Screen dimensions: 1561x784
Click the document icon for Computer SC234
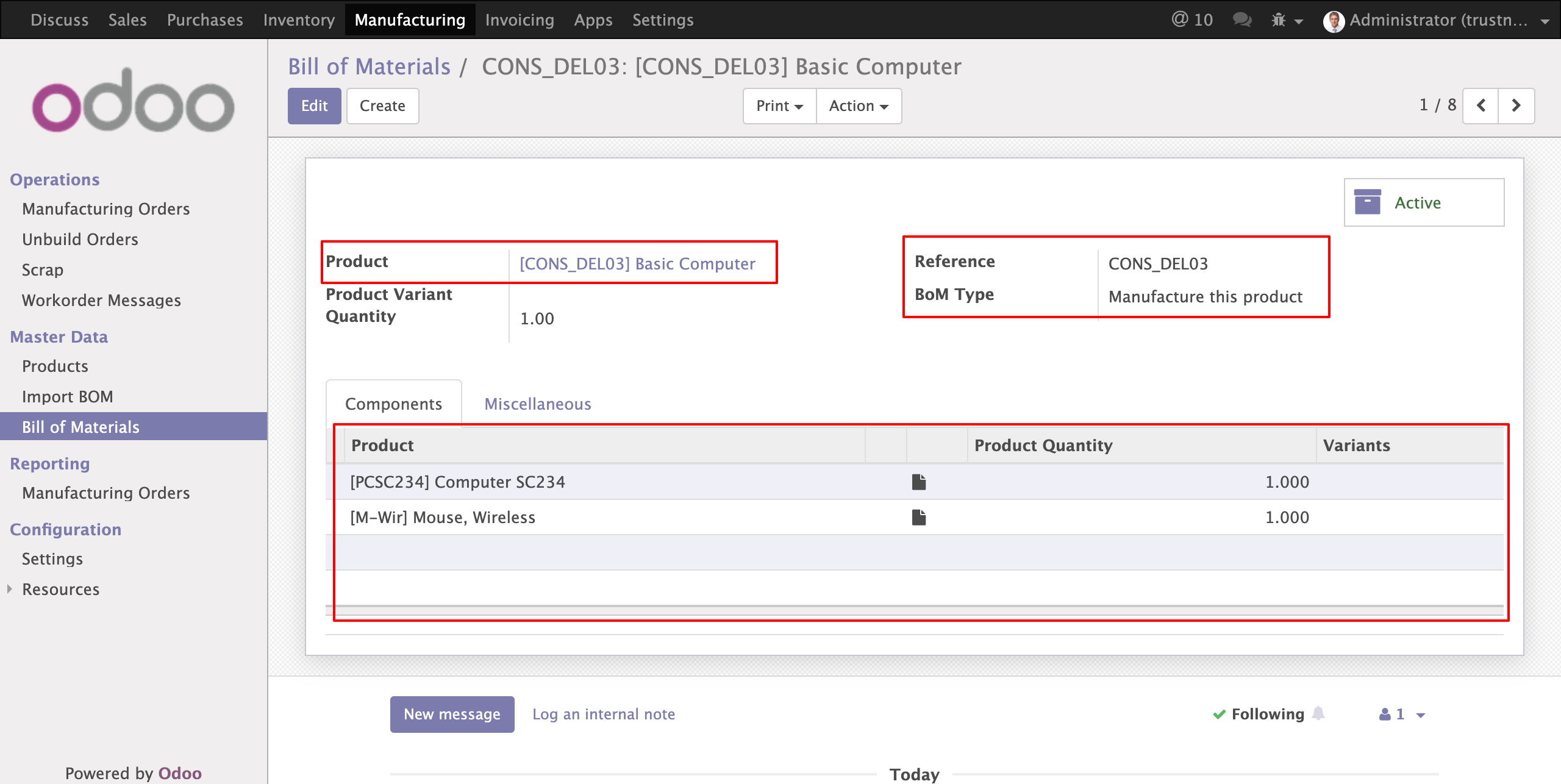pyautogui.click(x=918, y=482)
